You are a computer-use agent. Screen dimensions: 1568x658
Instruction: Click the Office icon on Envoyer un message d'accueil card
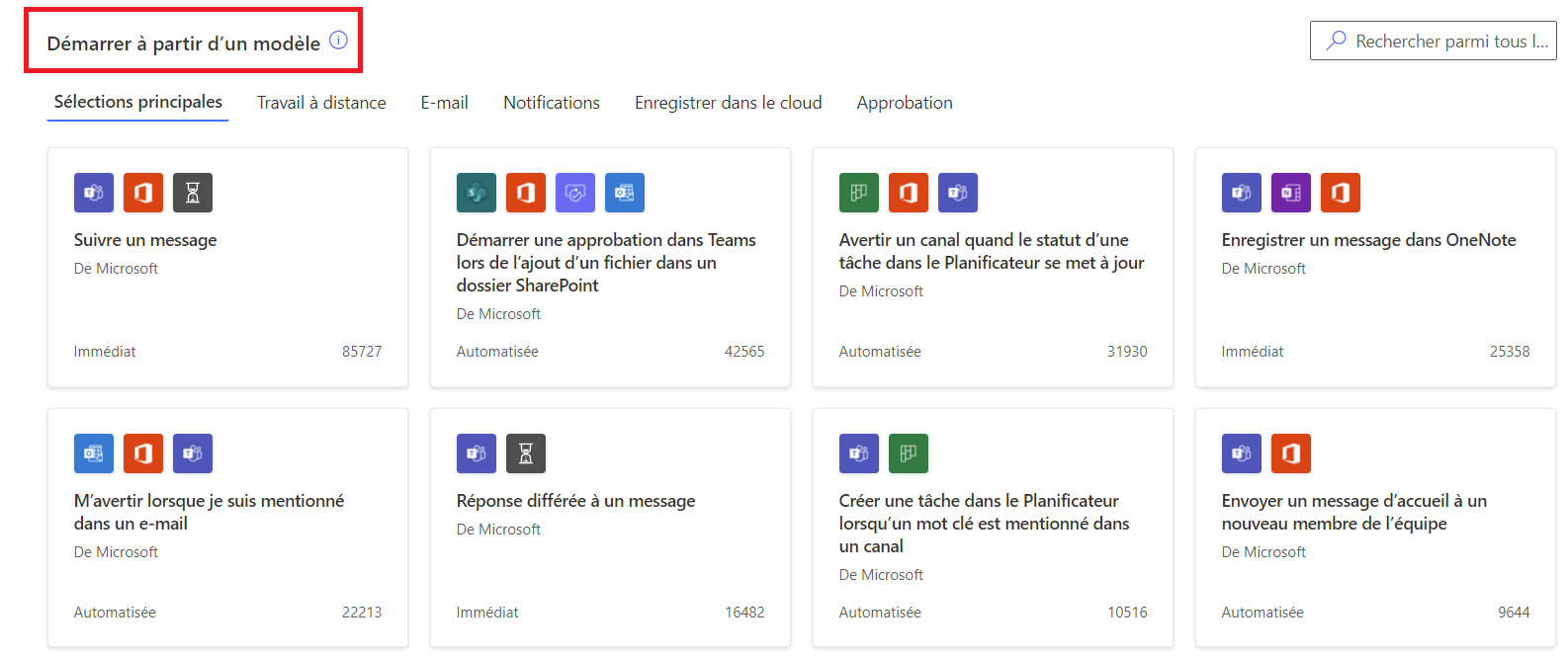pyautogui.click(x=1291, y=453)
